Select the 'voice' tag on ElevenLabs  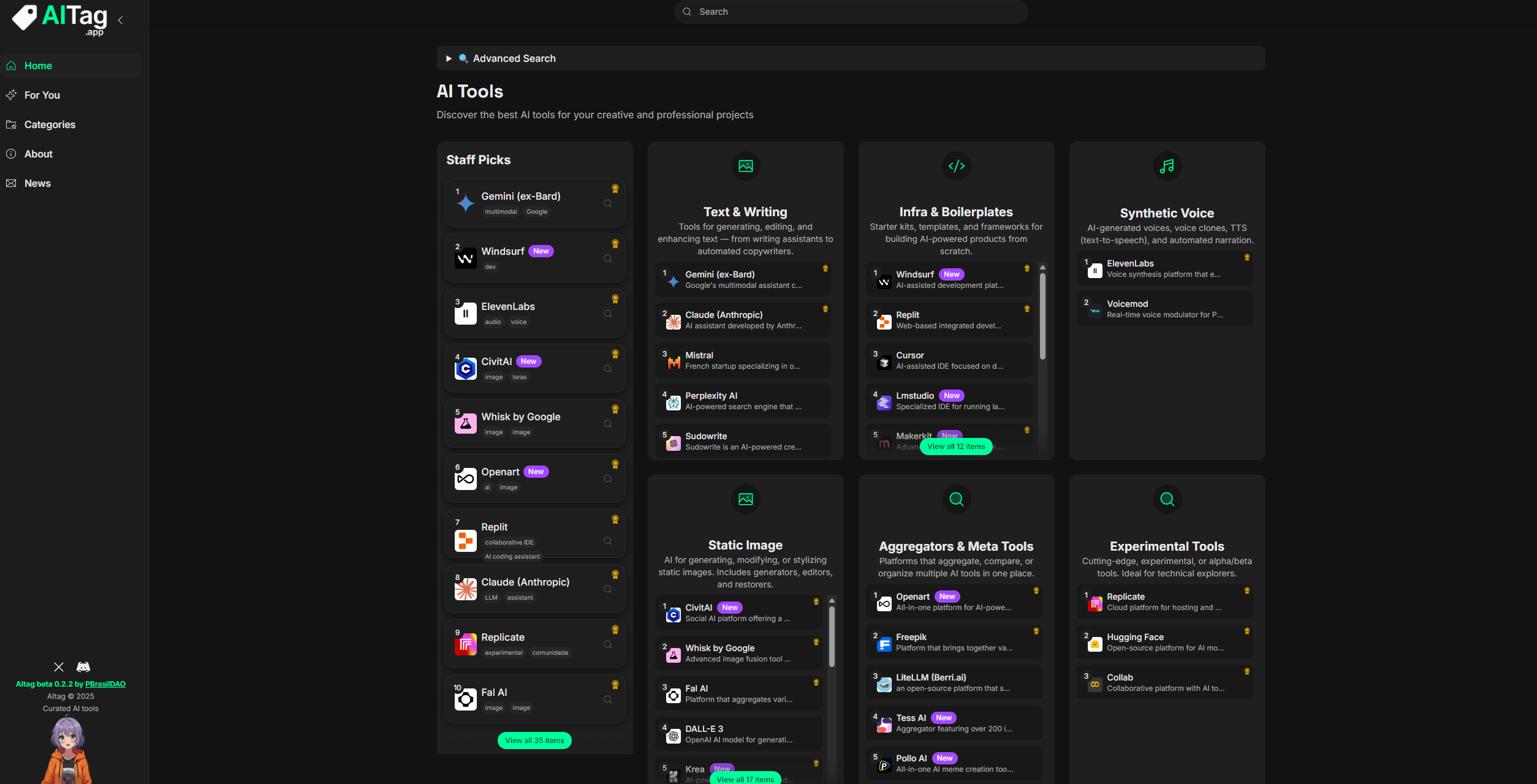(x=518, y=322)
